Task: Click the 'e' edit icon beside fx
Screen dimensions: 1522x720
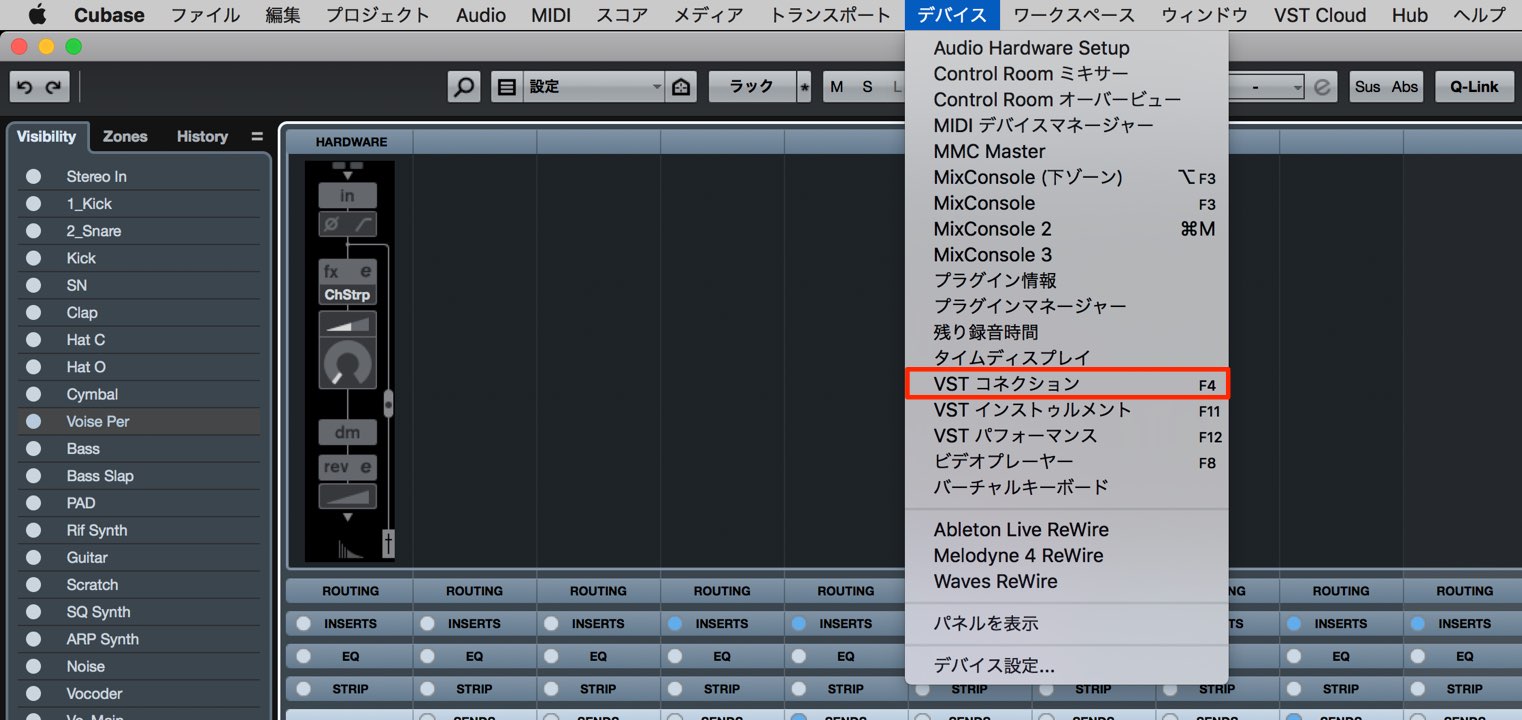Action: click(x=365, y=271)
